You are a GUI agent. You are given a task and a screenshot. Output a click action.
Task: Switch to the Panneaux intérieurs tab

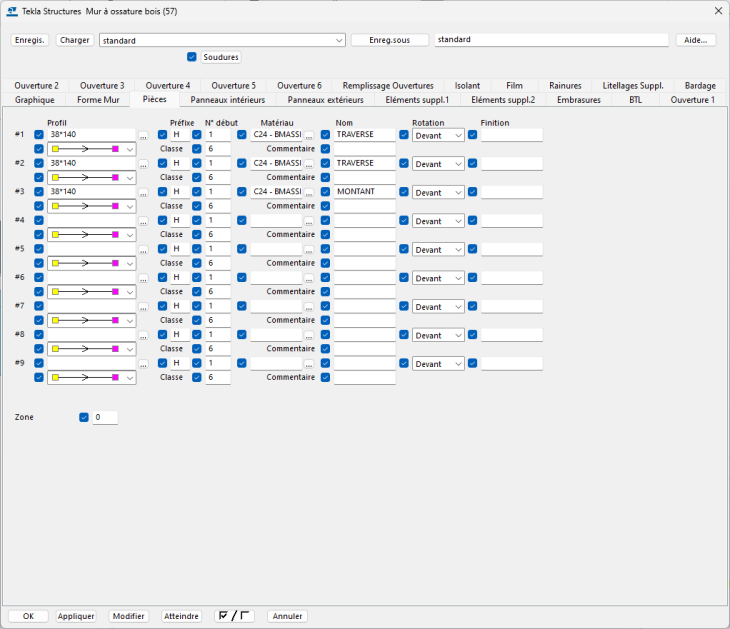(227, 100)
